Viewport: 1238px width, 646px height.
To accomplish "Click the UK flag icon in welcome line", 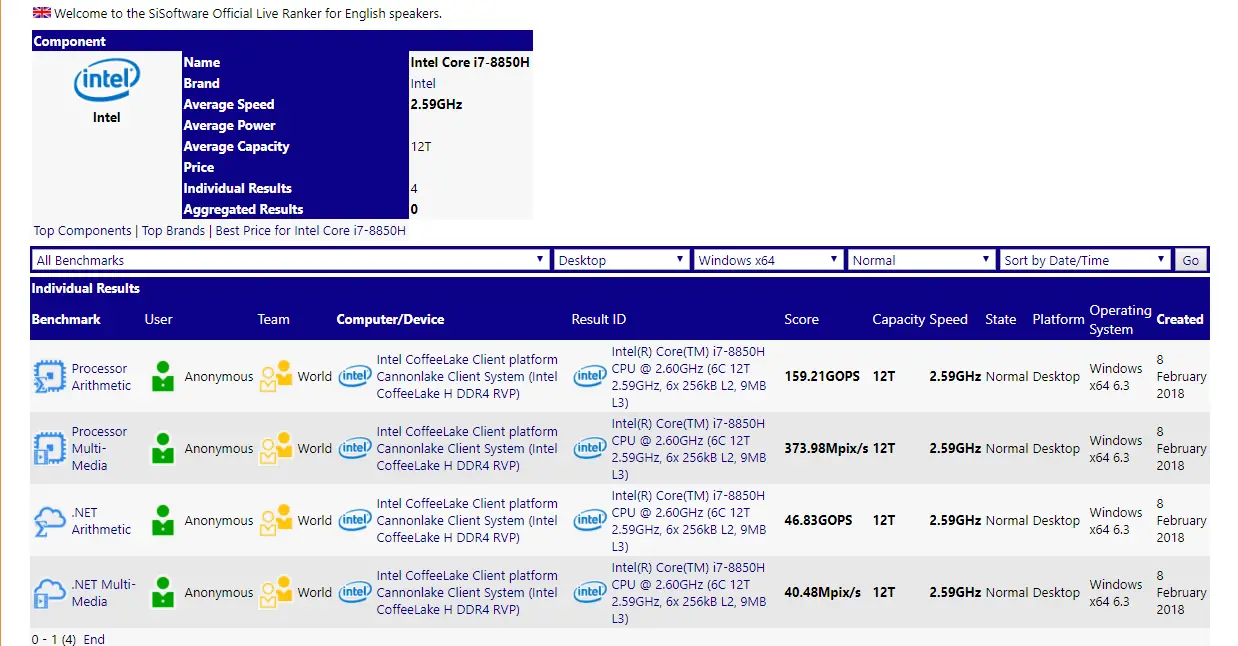I will [42, 13].
